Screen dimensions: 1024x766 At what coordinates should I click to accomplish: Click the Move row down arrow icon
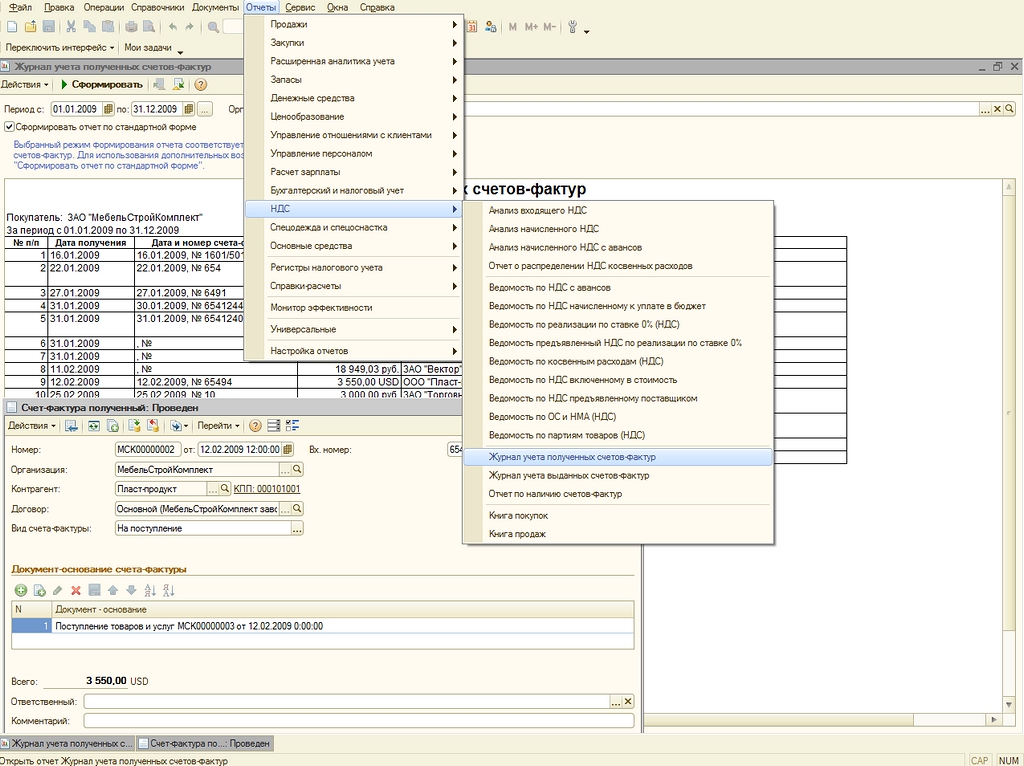(131, 590)
